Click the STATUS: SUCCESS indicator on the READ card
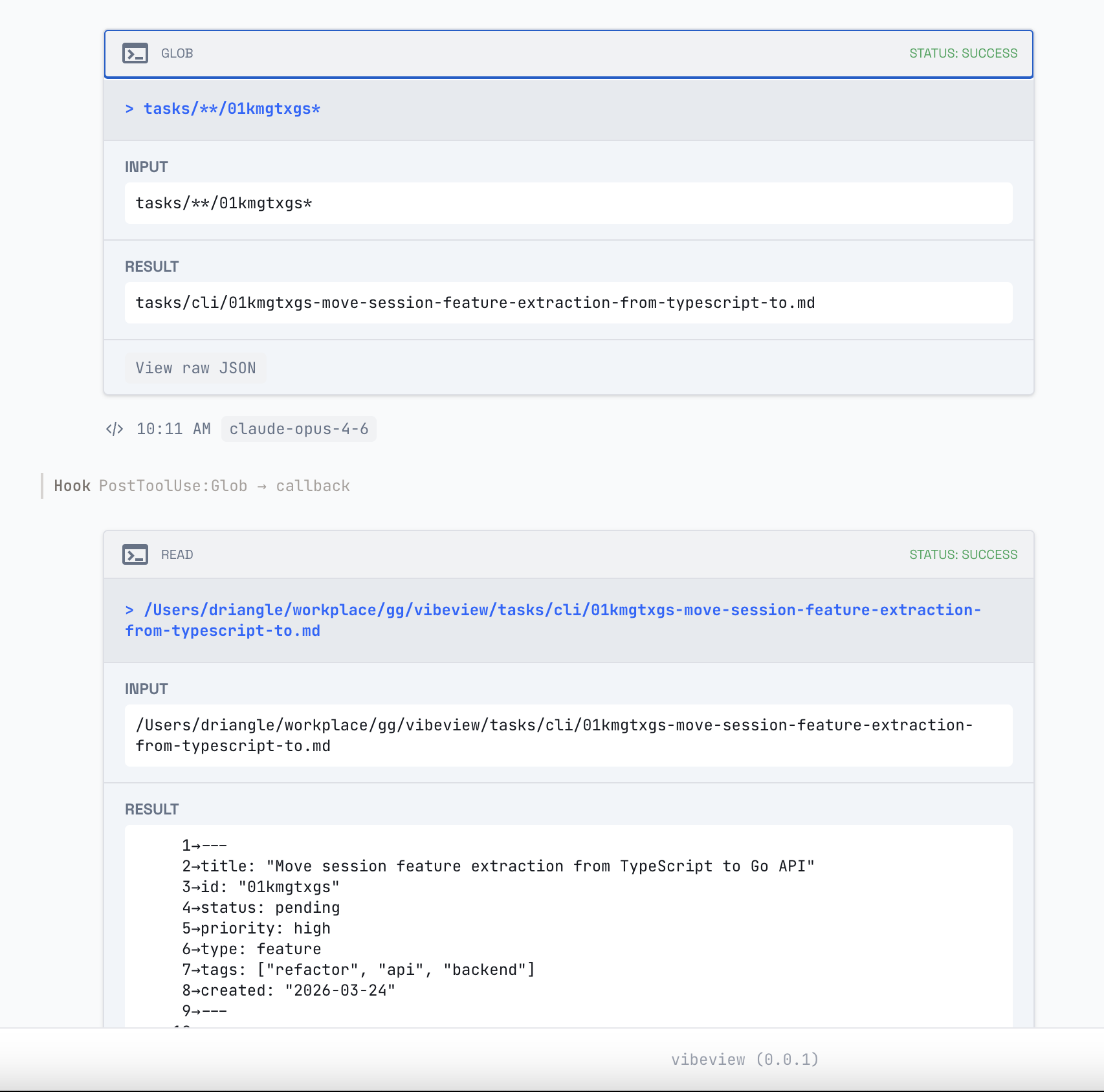Screen dimensions: 1104x1092 tap(963, 554)
